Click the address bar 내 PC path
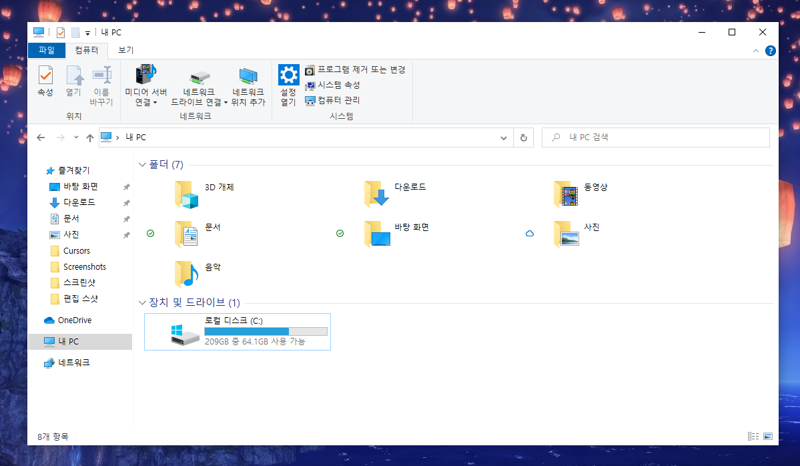 pos(136,137)
